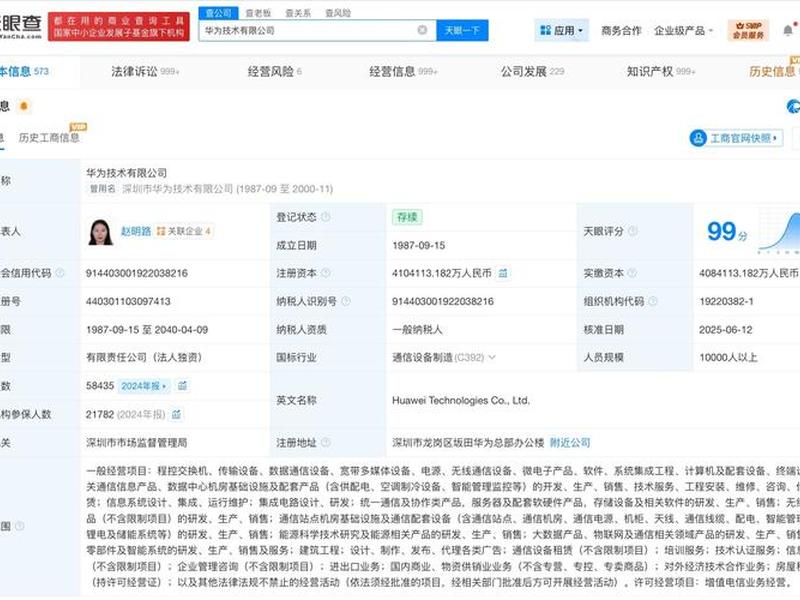
Task: Select the 查老板 search tab
Action: tap(258, 13)
